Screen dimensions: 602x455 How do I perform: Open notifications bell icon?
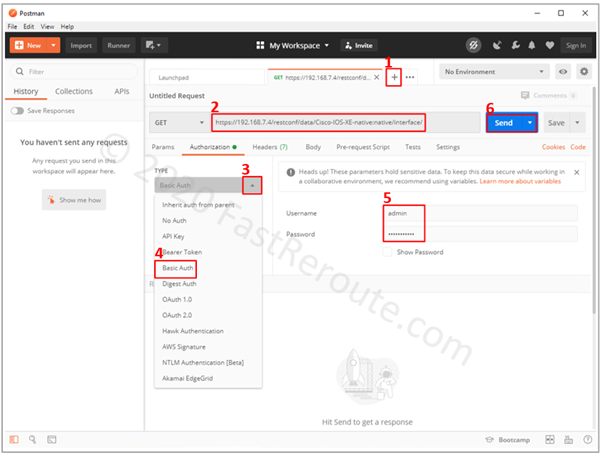click(x=531, y=45)
